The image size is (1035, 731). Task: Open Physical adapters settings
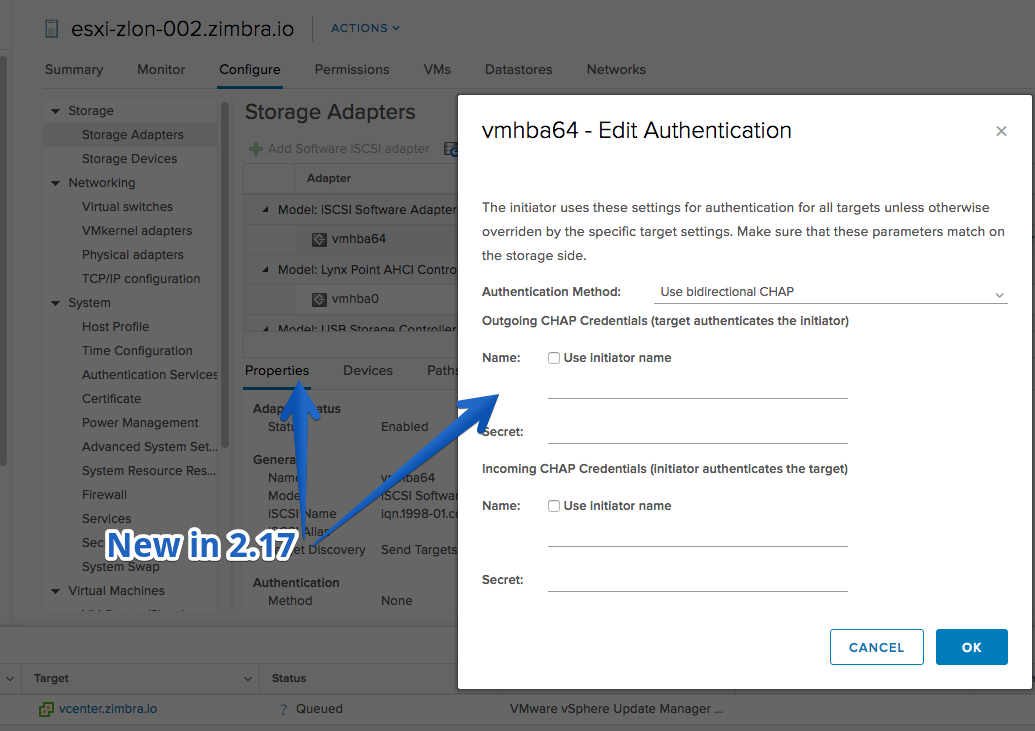tap(133, 255)
